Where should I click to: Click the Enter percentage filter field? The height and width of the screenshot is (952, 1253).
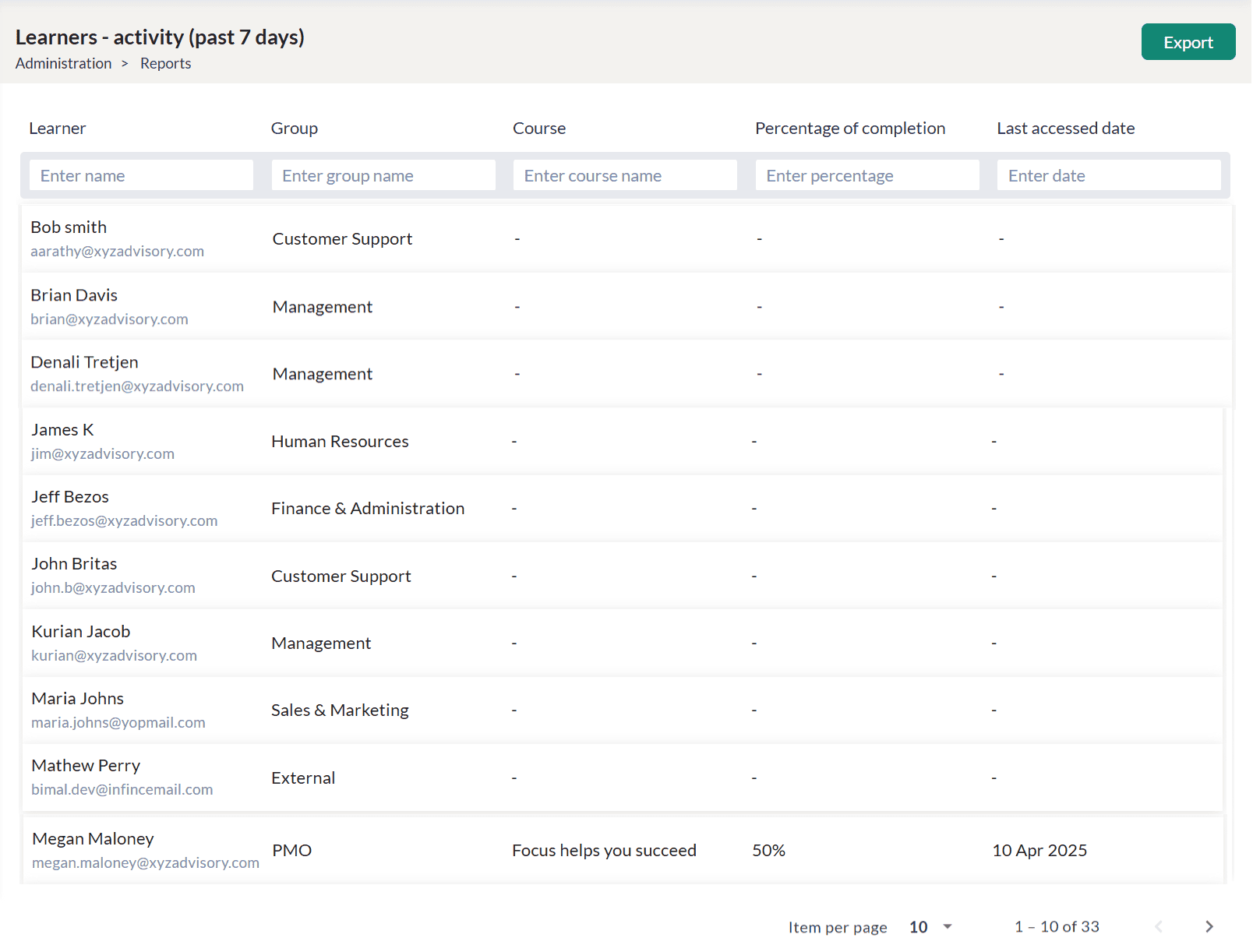coord(867,175)
